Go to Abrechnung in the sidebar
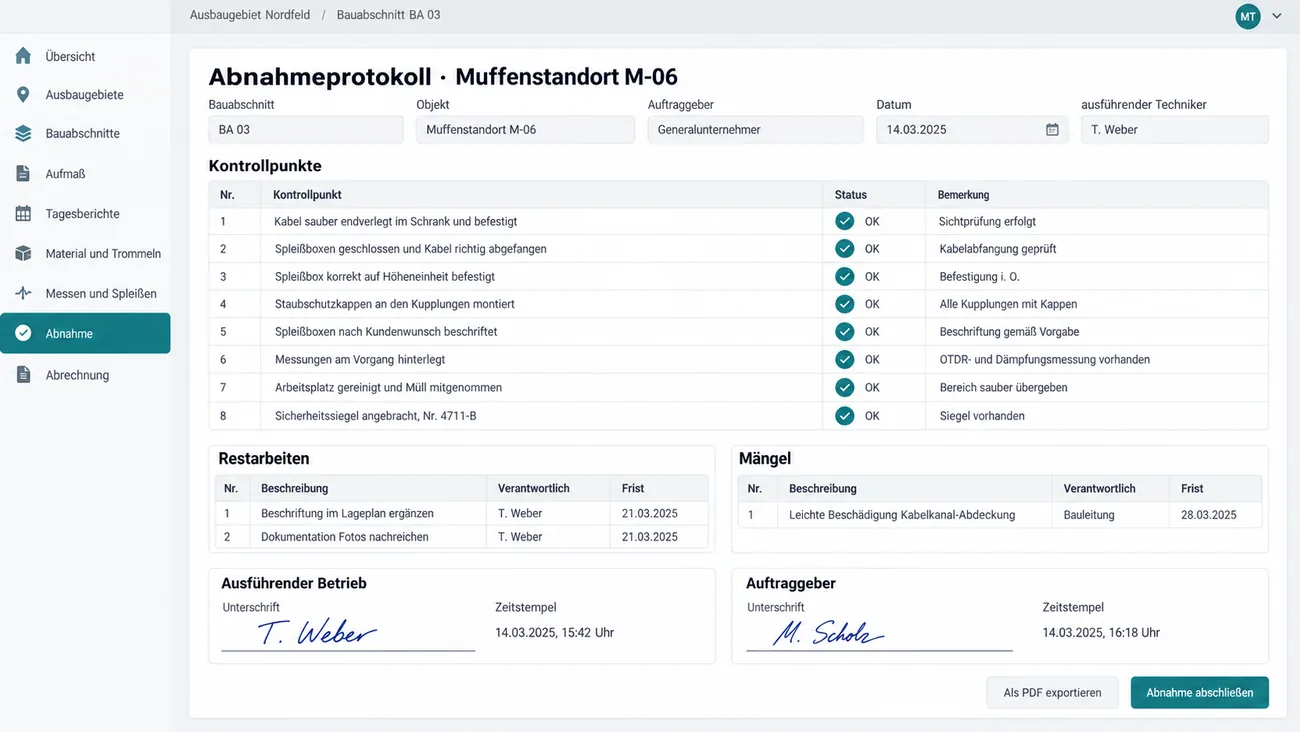This screenshot has height=732, width=1300. tap(85, 374)
